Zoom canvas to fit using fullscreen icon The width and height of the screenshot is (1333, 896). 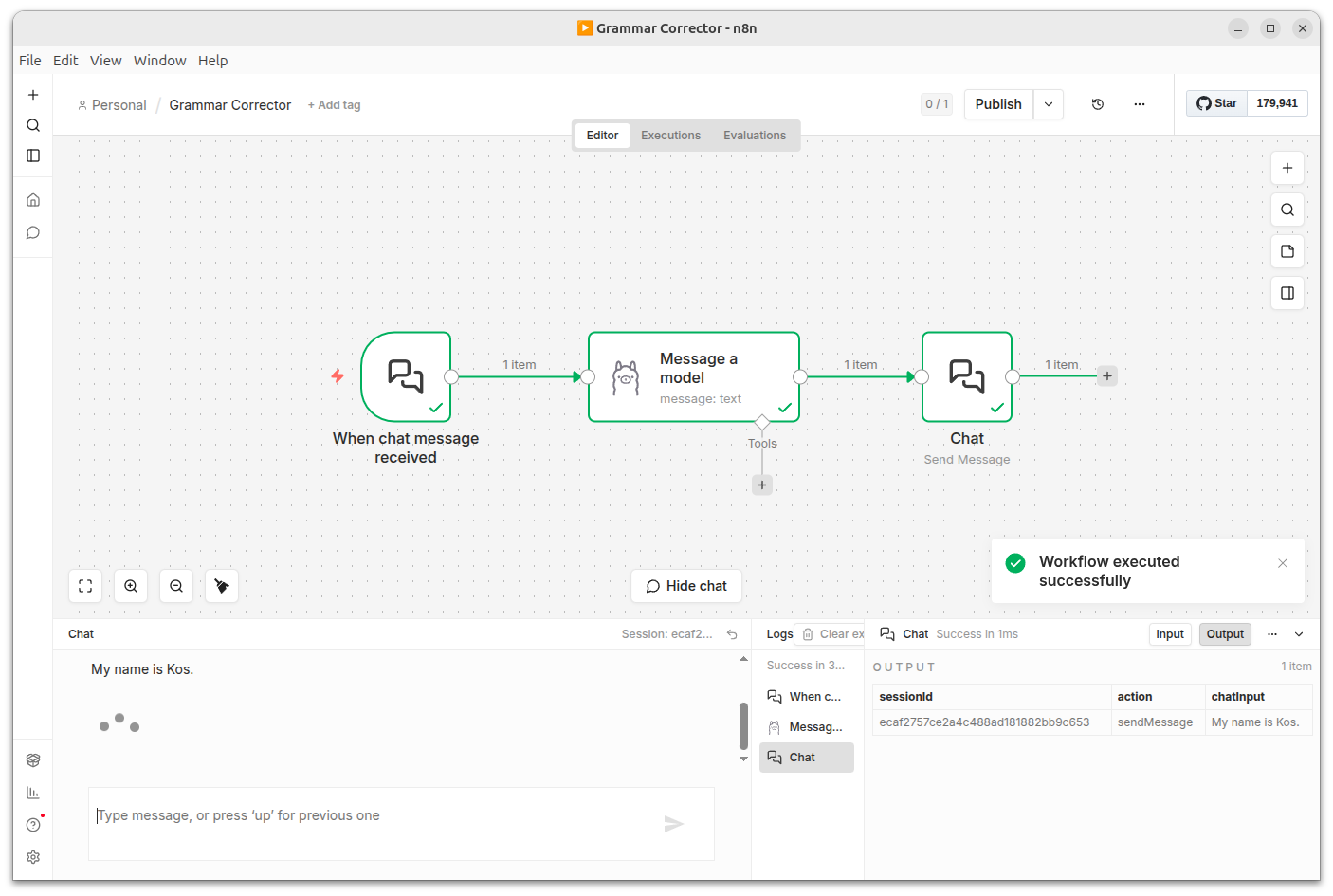(x=85, y=586)
